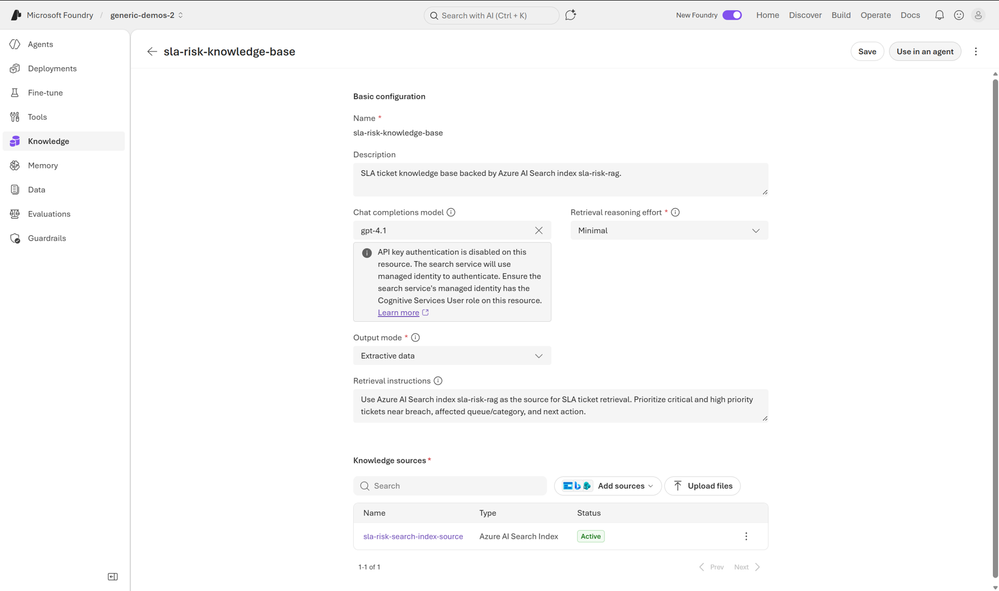Click the Tools sidebar icon
999x591 pixels.
[x=15, y=117]
